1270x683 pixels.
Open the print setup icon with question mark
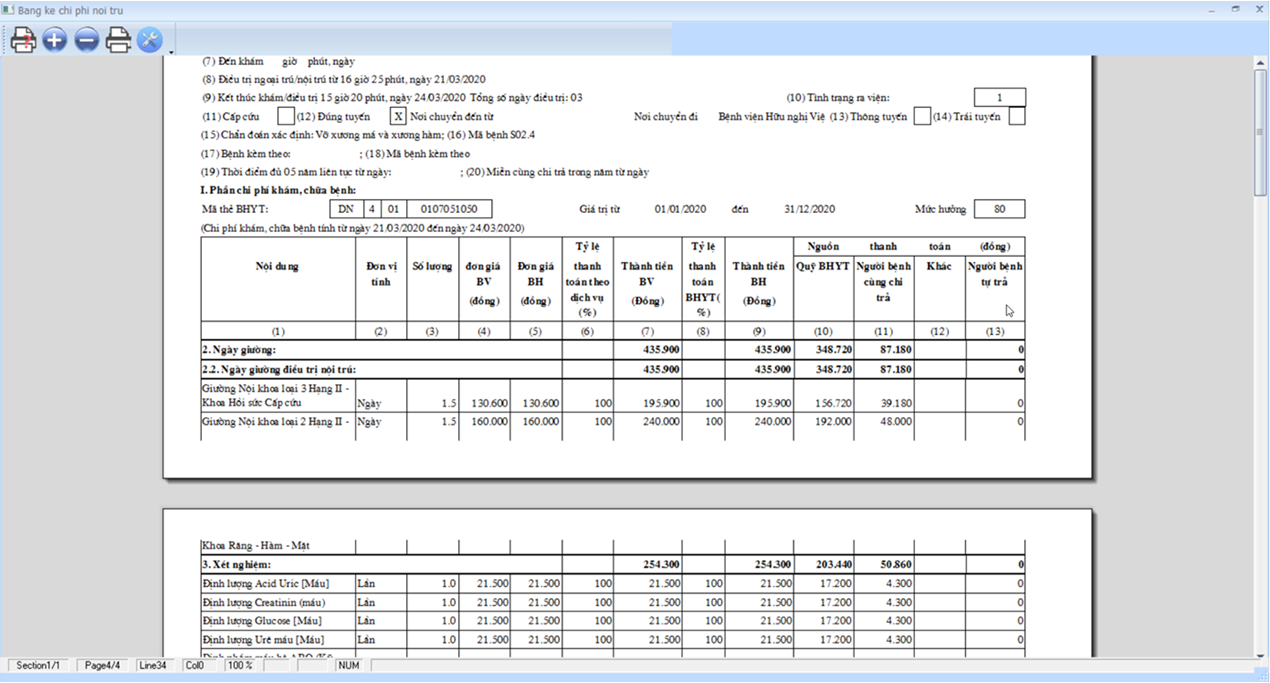tap(23, 40)
